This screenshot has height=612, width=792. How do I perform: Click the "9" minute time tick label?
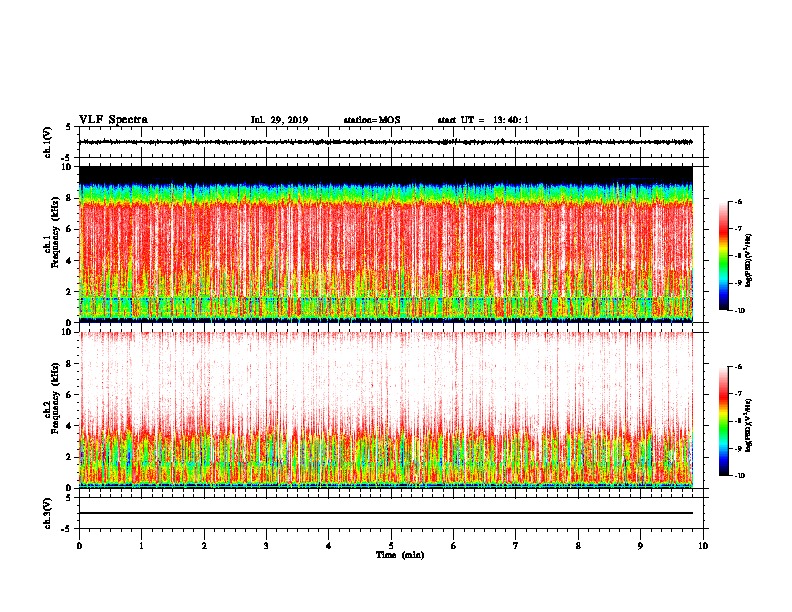pyautogui.click(x=640, y=546)
